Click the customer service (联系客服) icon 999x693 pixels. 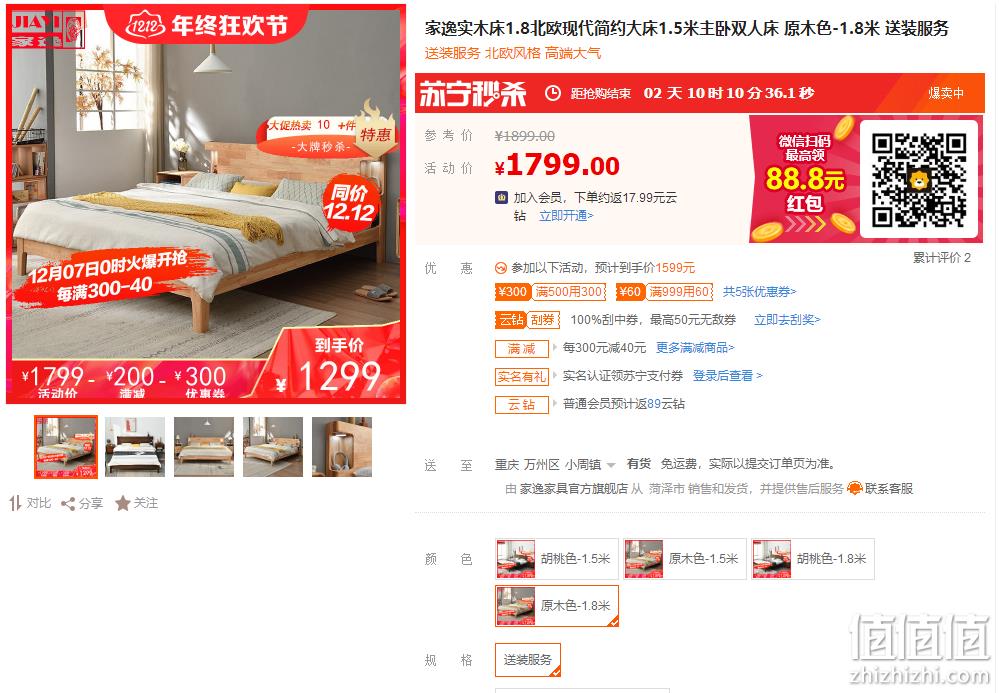[x=854, y=489]
